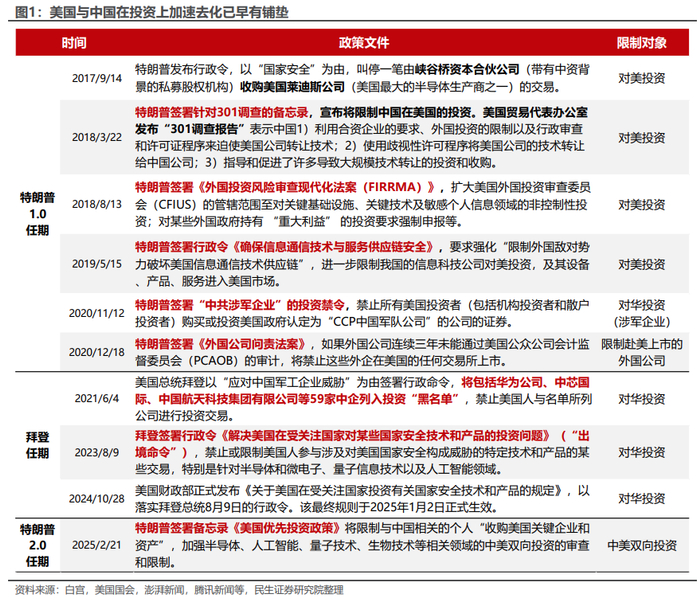
Task: Click the 拜登任期 row group label
Action: point(38,445)
